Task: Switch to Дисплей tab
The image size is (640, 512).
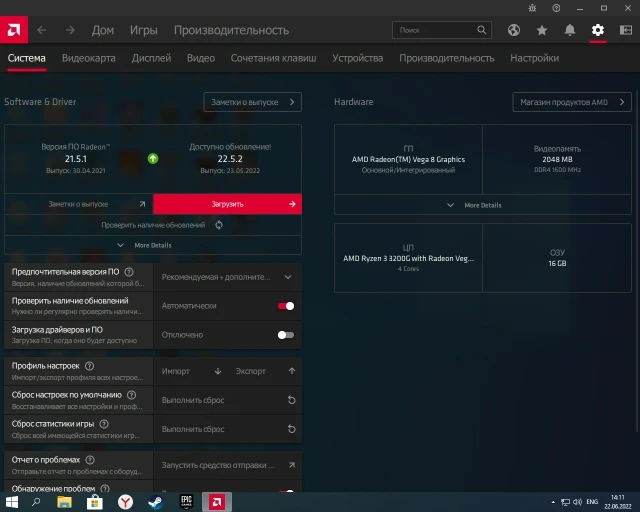Action: click(x=151, y=58)
